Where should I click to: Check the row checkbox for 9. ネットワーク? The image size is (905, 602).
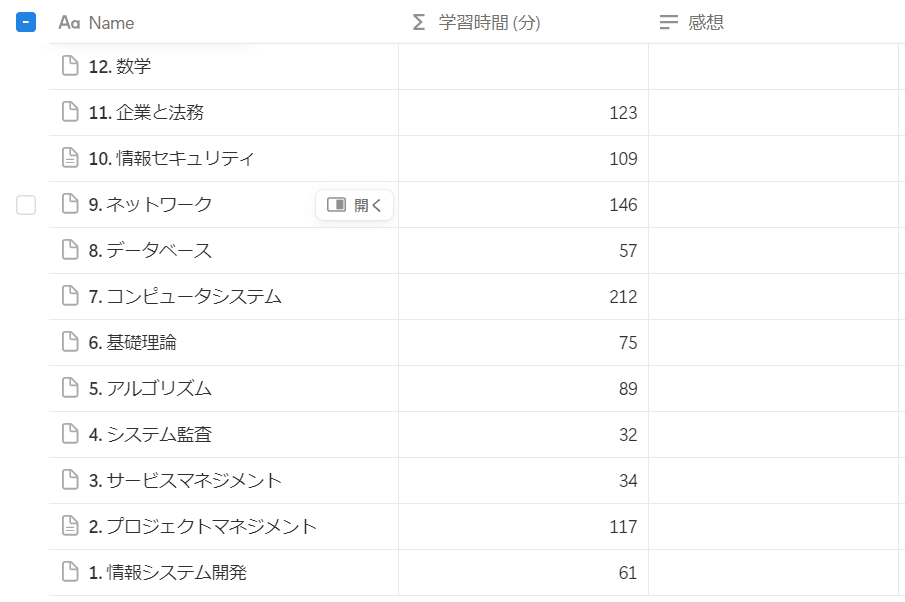tap(26, 205)
